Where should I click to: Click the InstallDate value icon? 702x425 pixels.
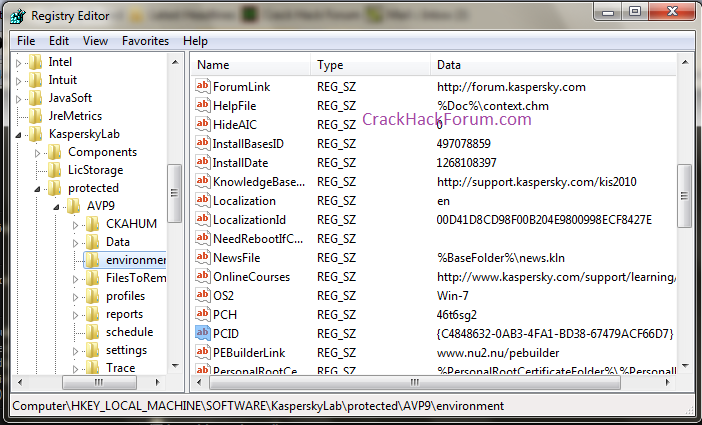click(203, 162)
